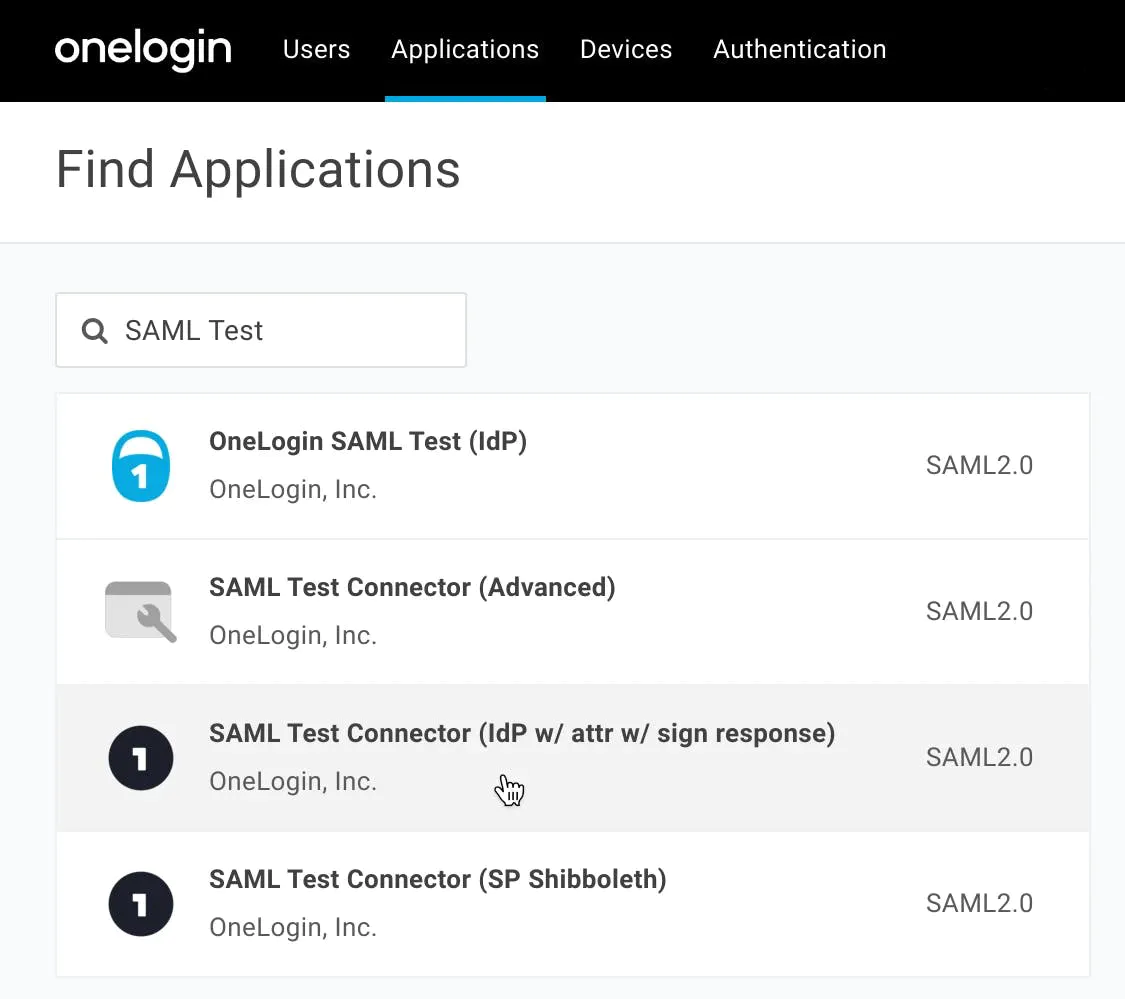Click the SP Shibboleth connector icon
Screen dimensions: 1125x999
tap(141, 904)
